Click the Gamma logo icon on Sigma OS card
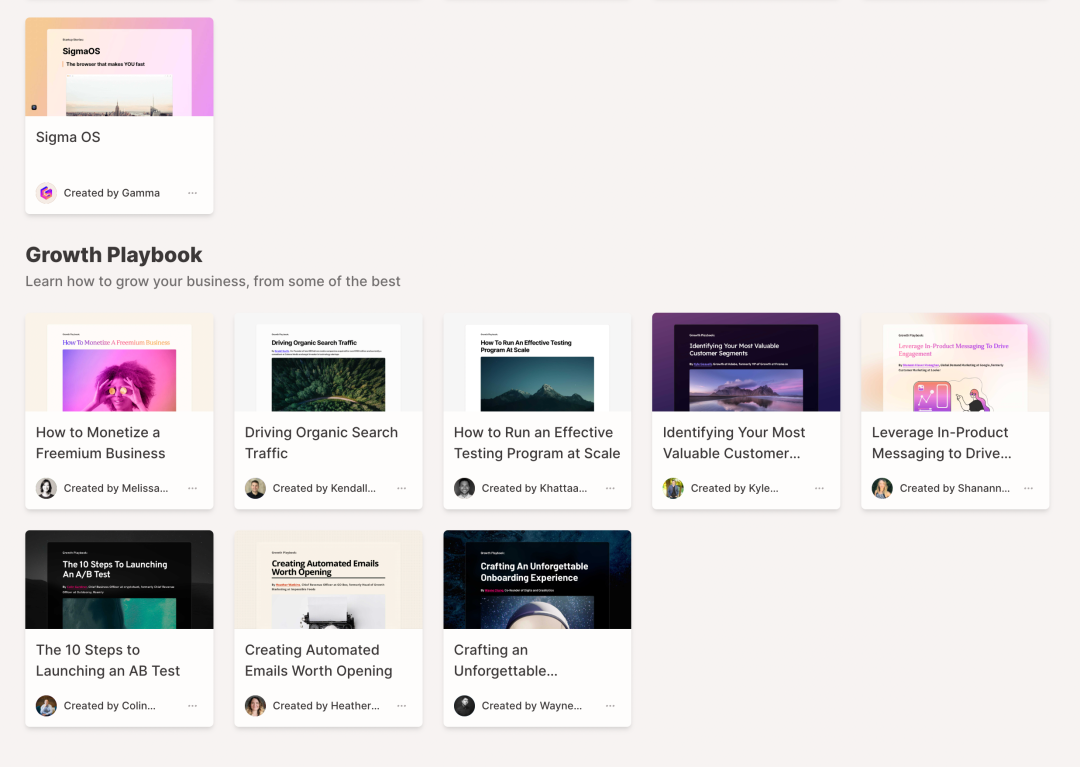The height and width of the screenshot is (767, 1080). pos(46,193)
